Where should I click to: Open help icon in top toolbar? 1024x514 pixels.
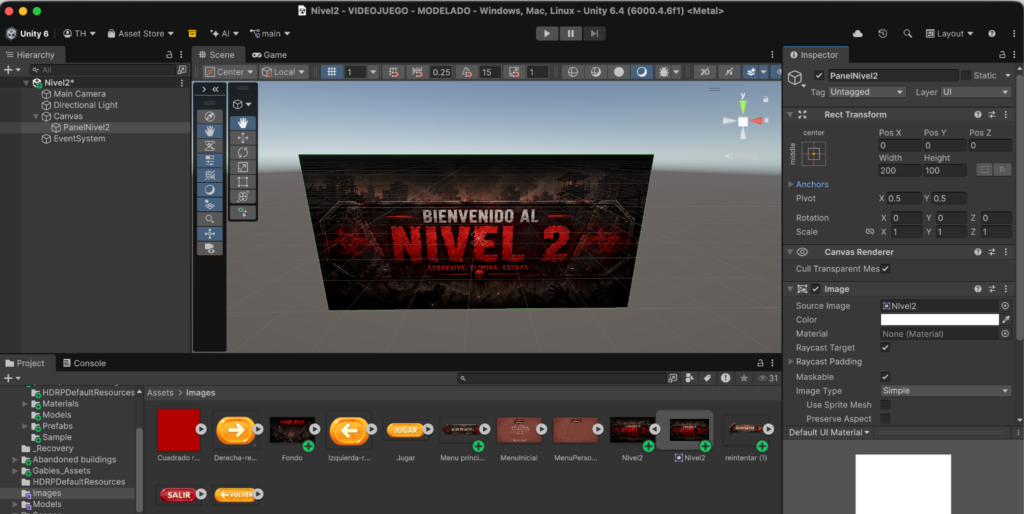(992, 33)
